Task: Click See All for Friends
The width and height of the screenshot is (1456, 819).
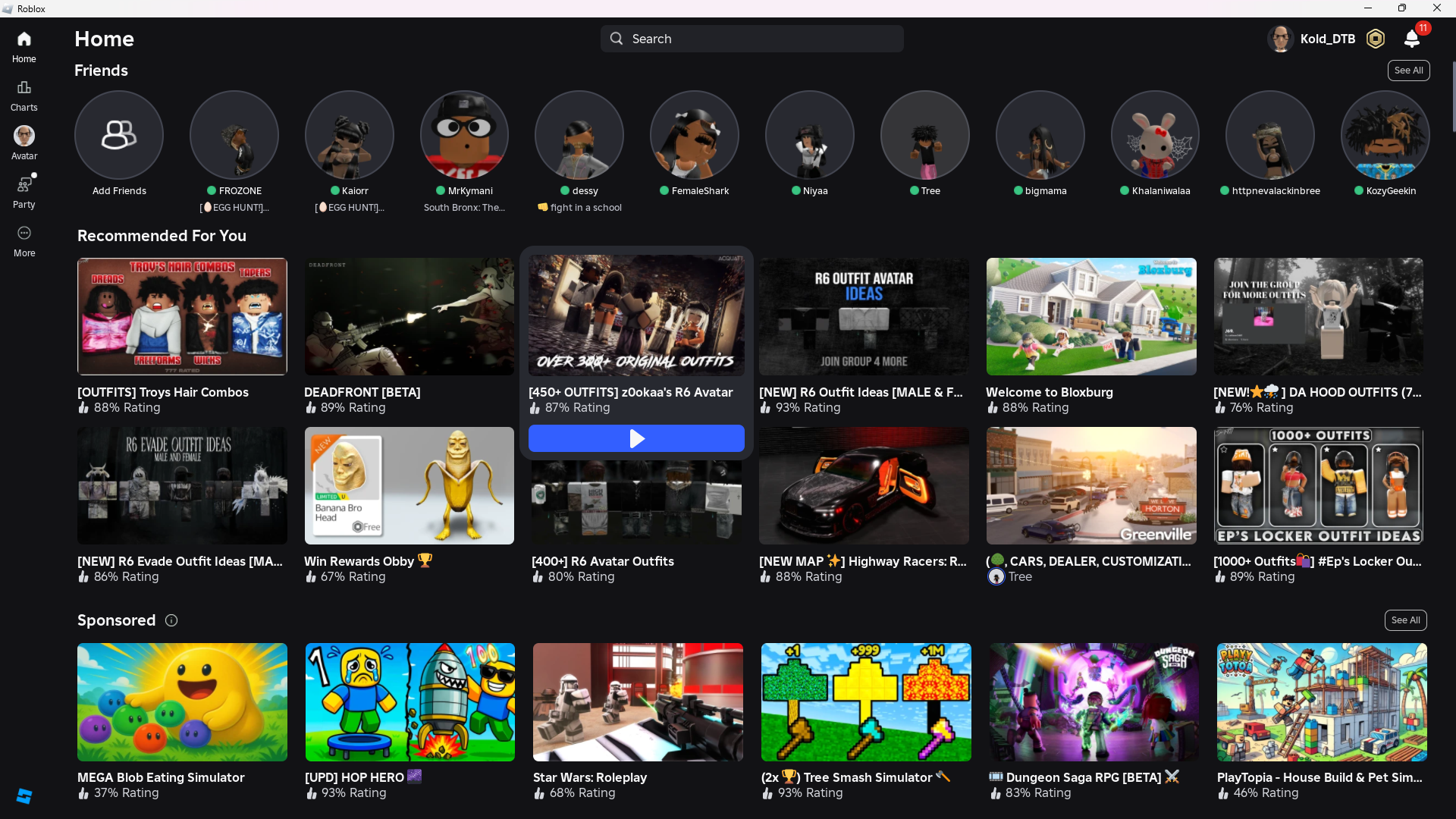Action: (1409, 71)
